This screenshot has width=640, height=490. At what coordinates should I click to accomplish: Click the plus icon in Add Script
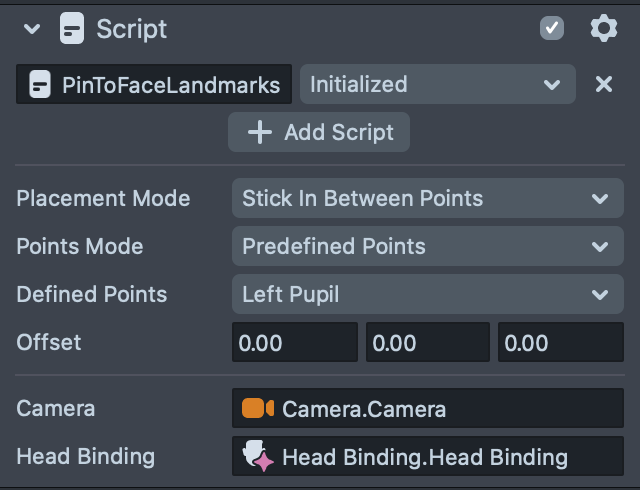tap(260, 132)
